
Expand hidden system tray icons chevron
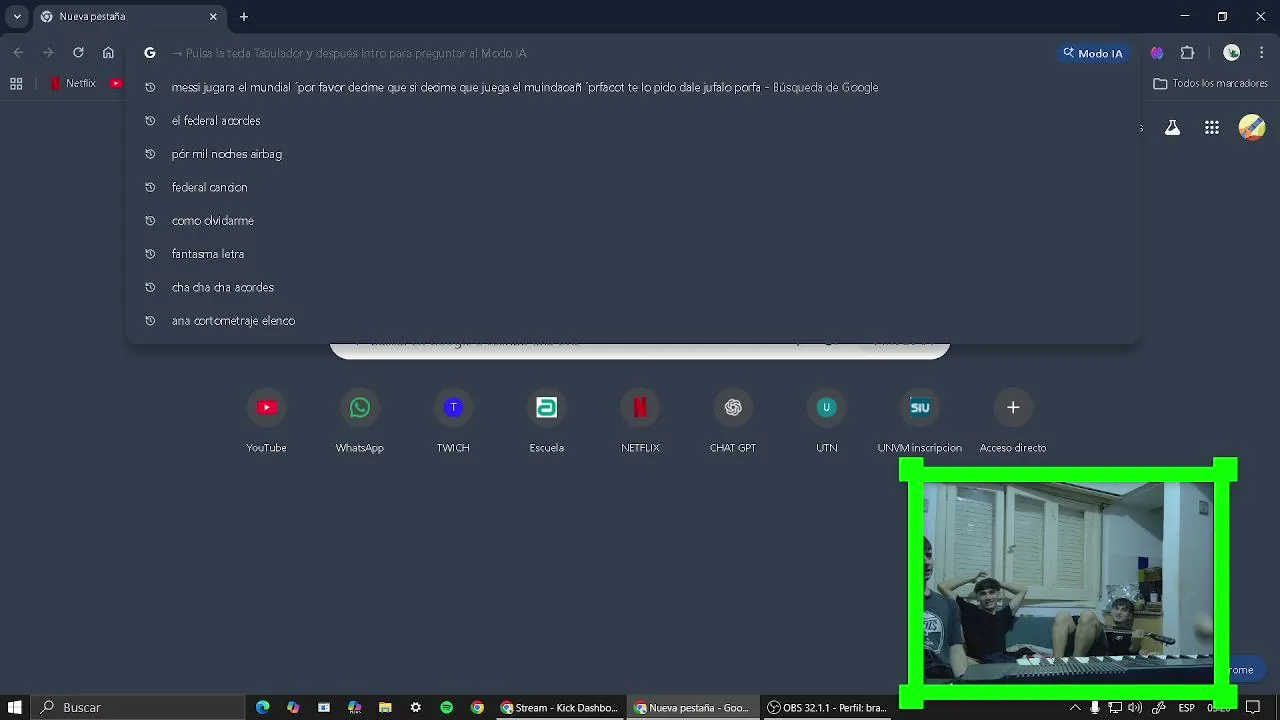pyautogui.click(x=1075, y=707)
